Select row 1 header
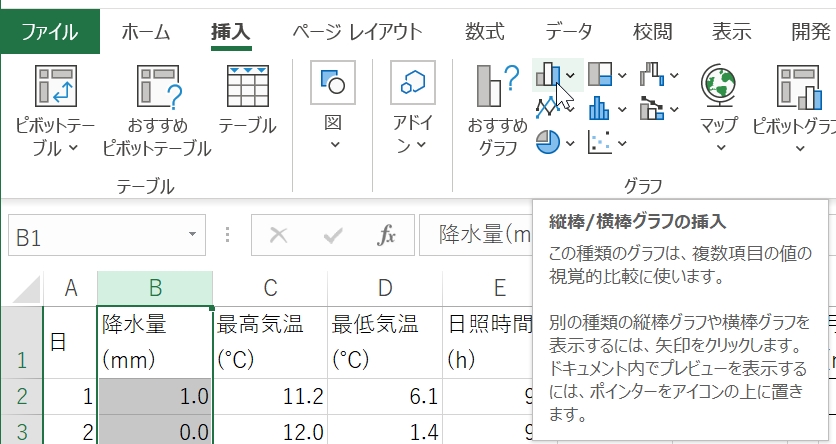 [x=22, y=343]
